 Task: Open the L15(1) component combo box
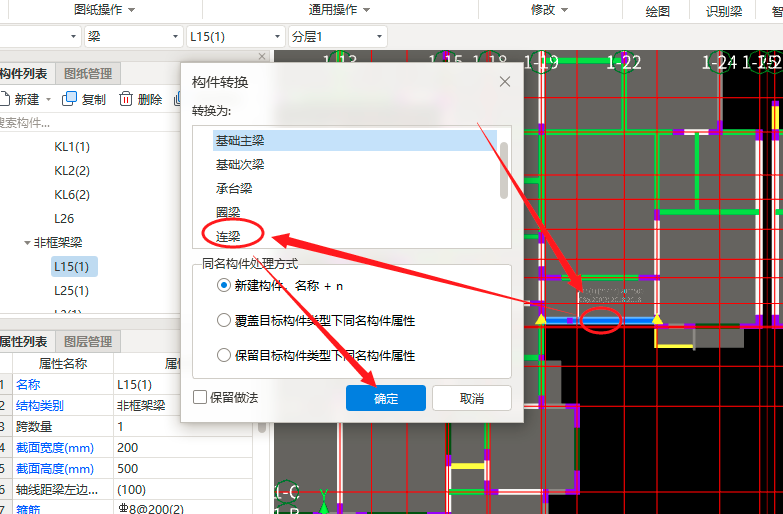tap(235, 36)
